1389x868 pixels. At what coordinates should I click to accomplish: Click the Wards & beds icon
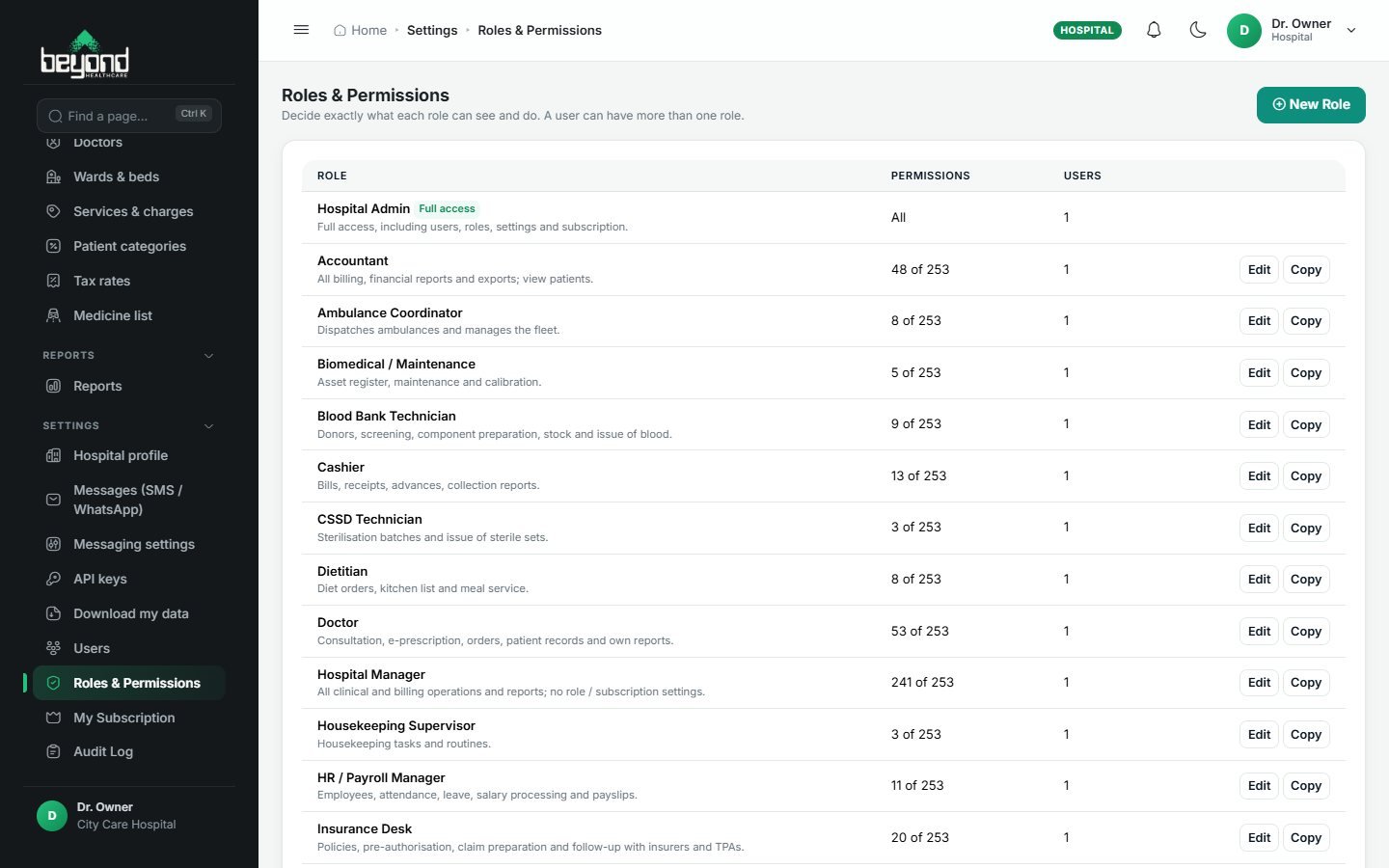(x=54, y=176)
